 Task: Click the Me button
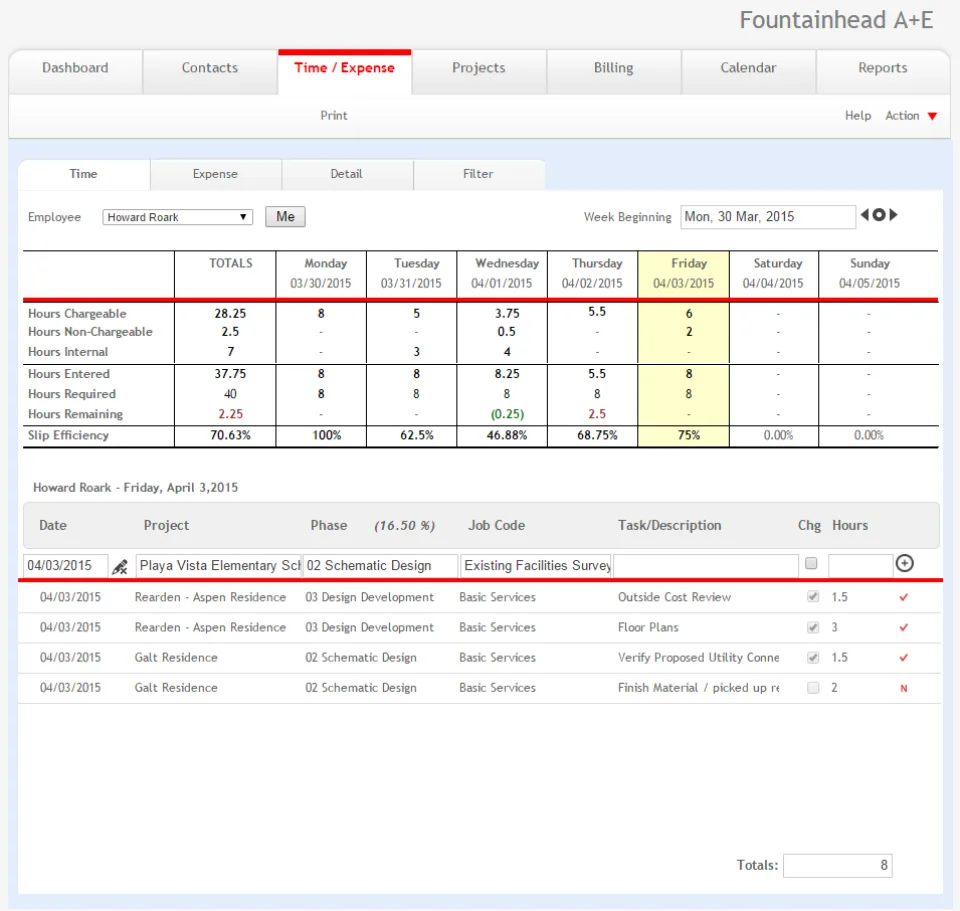(285, 217)
